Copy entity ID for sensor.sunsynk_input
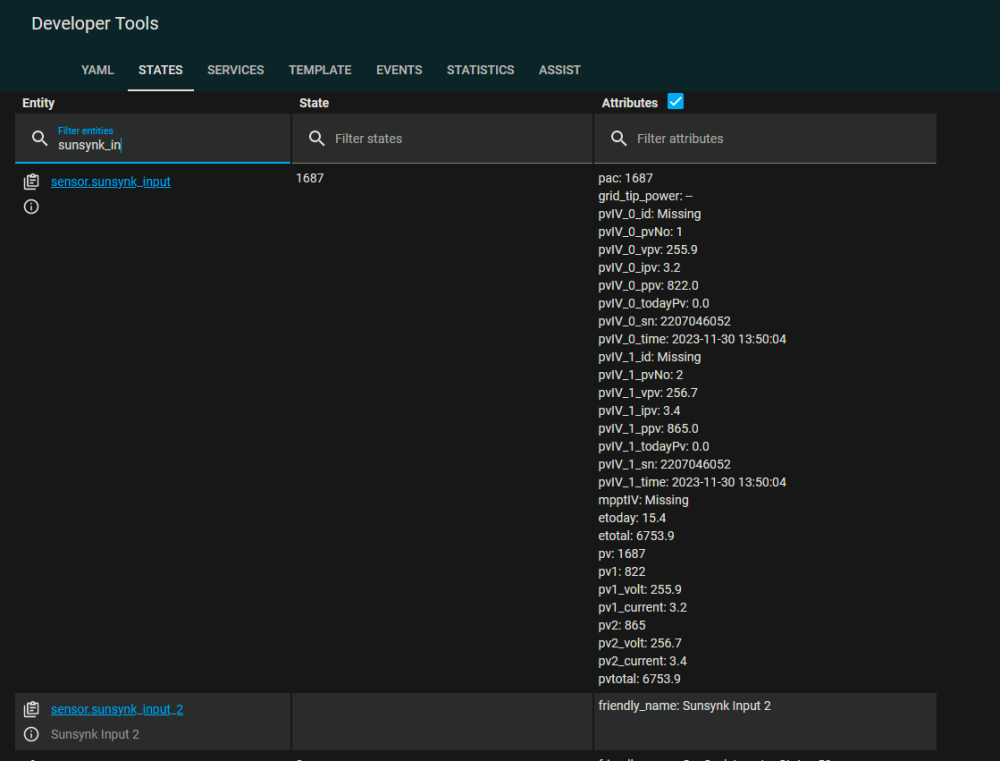This screenshot has height=761, width=1000. 31,182
